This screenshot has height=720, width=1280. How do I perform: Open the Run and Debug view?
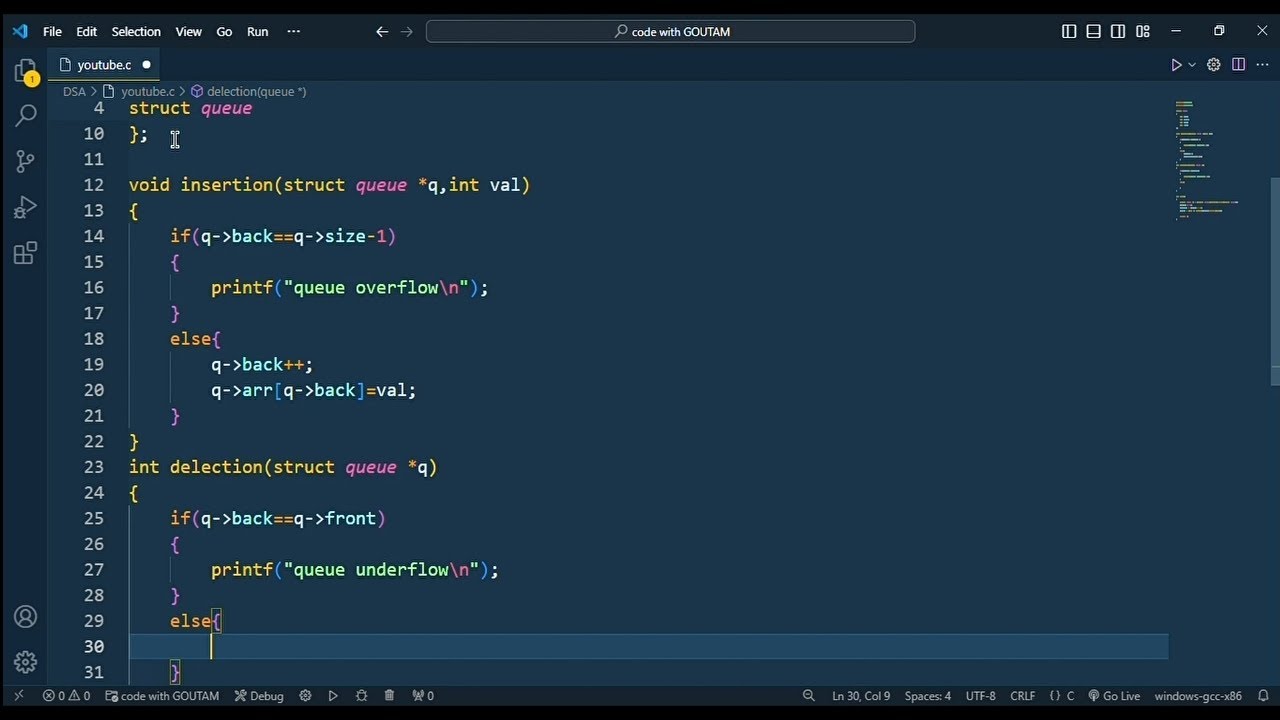pos(25,207)
